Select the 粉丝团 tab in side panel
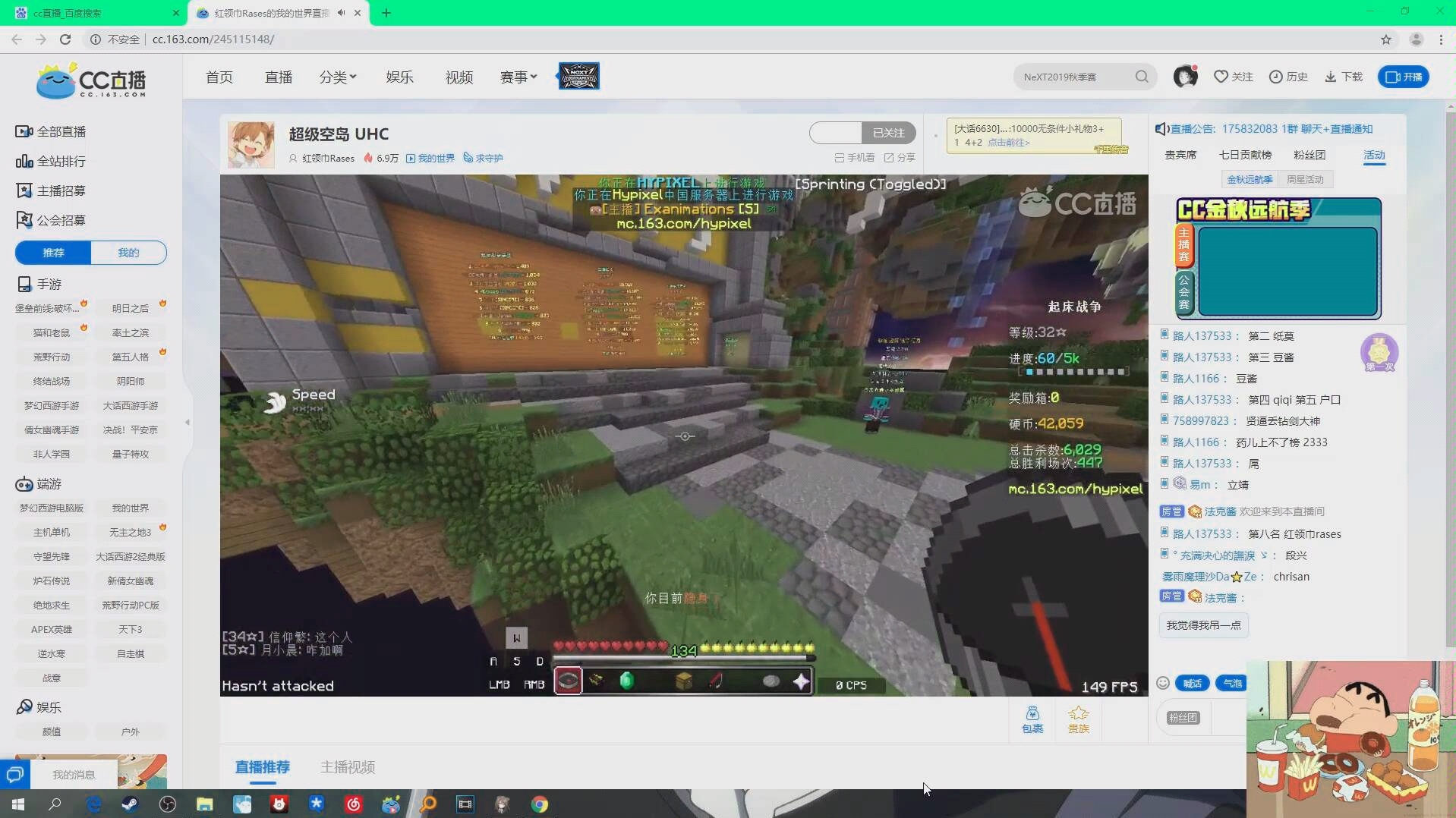Screen dimensions: 1456x818 pyautogui.click(x=1309, y=155)
